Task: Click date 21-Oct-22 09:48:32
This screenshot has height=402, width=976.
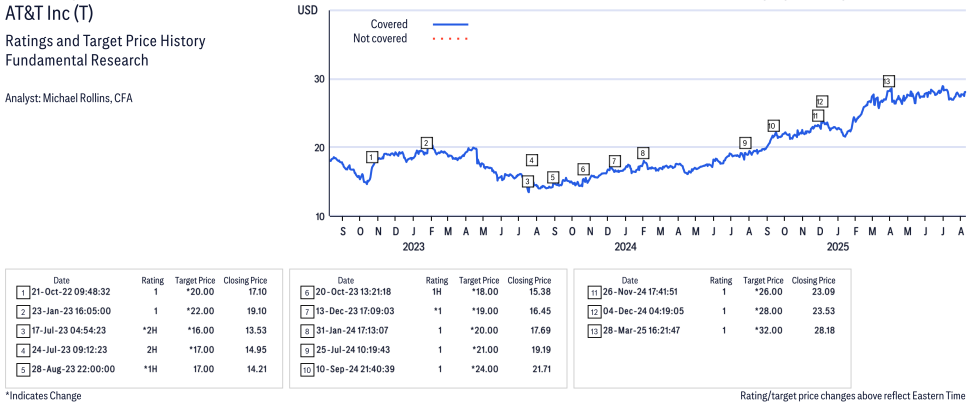Action: click(70, 291)
